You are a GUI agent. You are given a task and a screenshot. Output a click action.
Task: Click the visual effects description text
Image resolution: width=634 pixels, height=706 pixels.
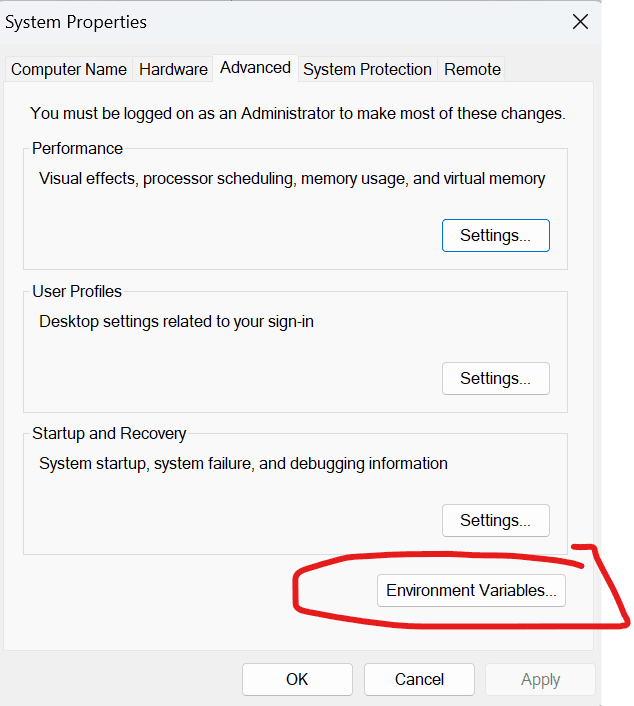pos(292,179)
